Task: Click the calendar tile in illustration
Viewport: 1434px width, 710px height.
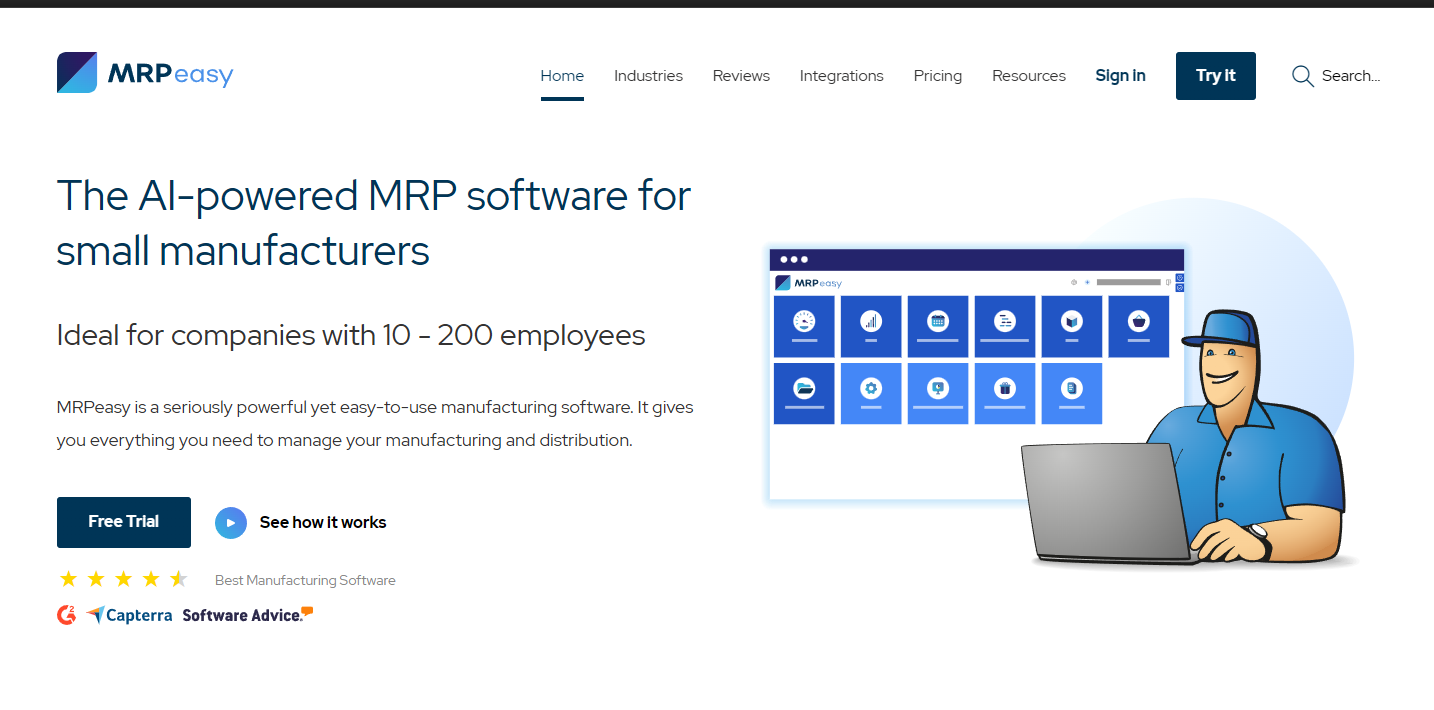Action: 938,326
